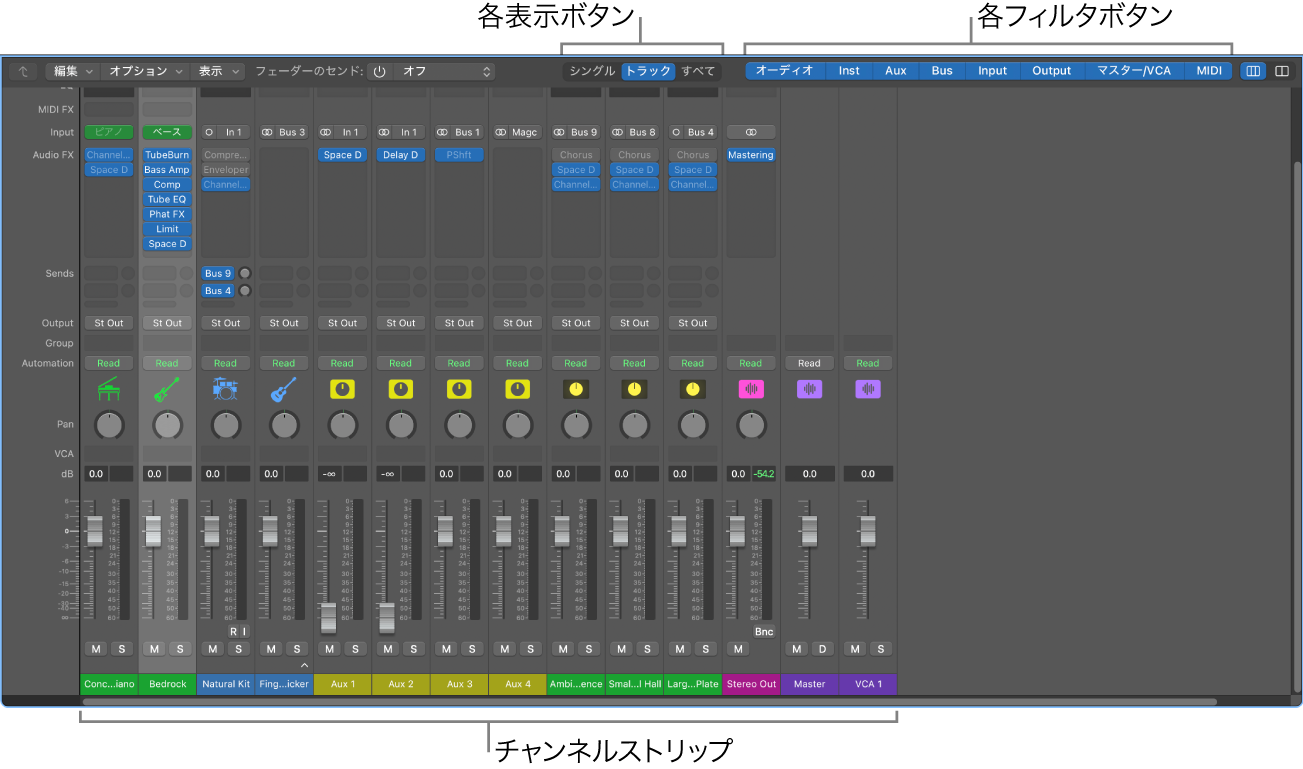Open the 編集 dropdown menu
Viewport: 1303px width, 769px height.
point(74,71)
